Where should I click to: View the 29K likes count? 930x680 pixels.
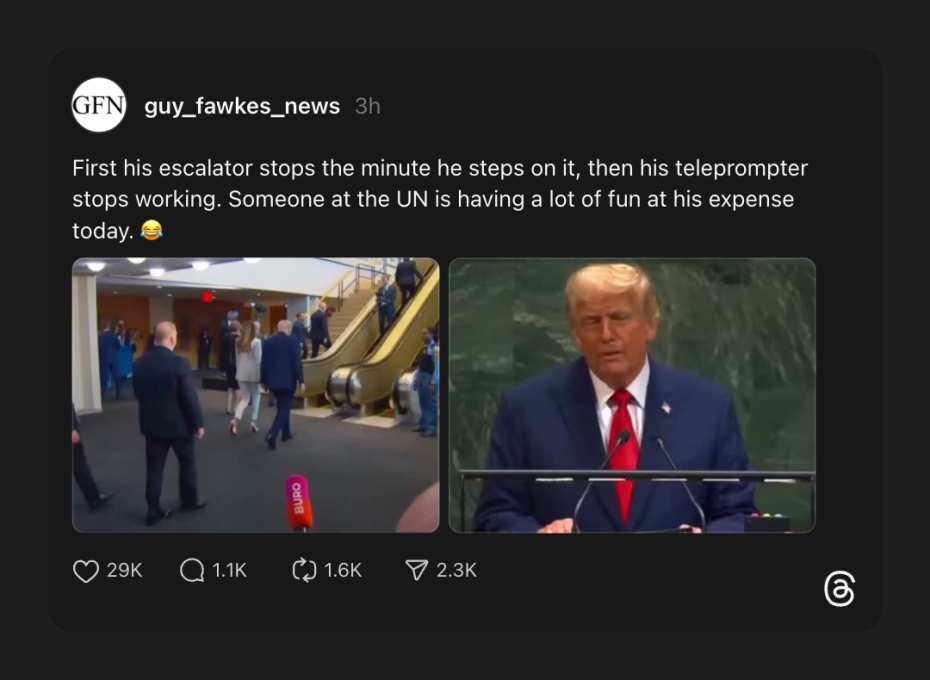125,570
